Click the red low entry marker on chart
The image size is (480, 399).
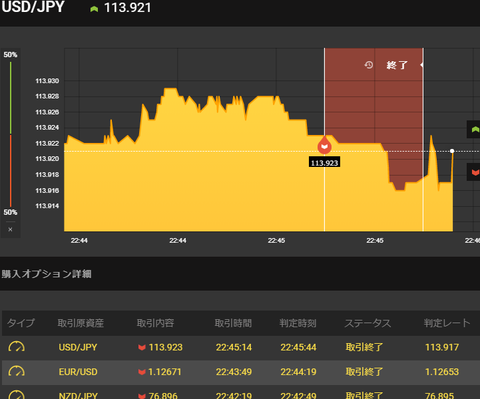click(x=324, y=146)
